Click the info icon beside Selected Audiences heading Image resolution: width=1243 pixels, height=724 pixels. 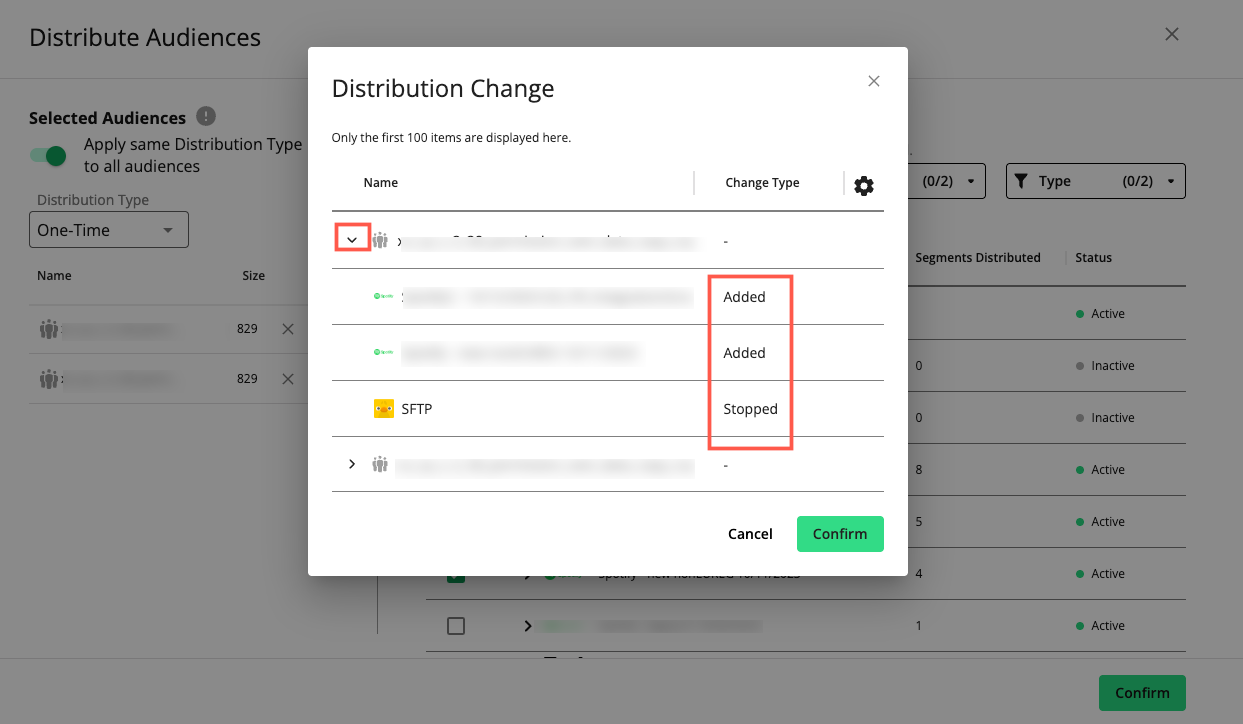point(205,116)
